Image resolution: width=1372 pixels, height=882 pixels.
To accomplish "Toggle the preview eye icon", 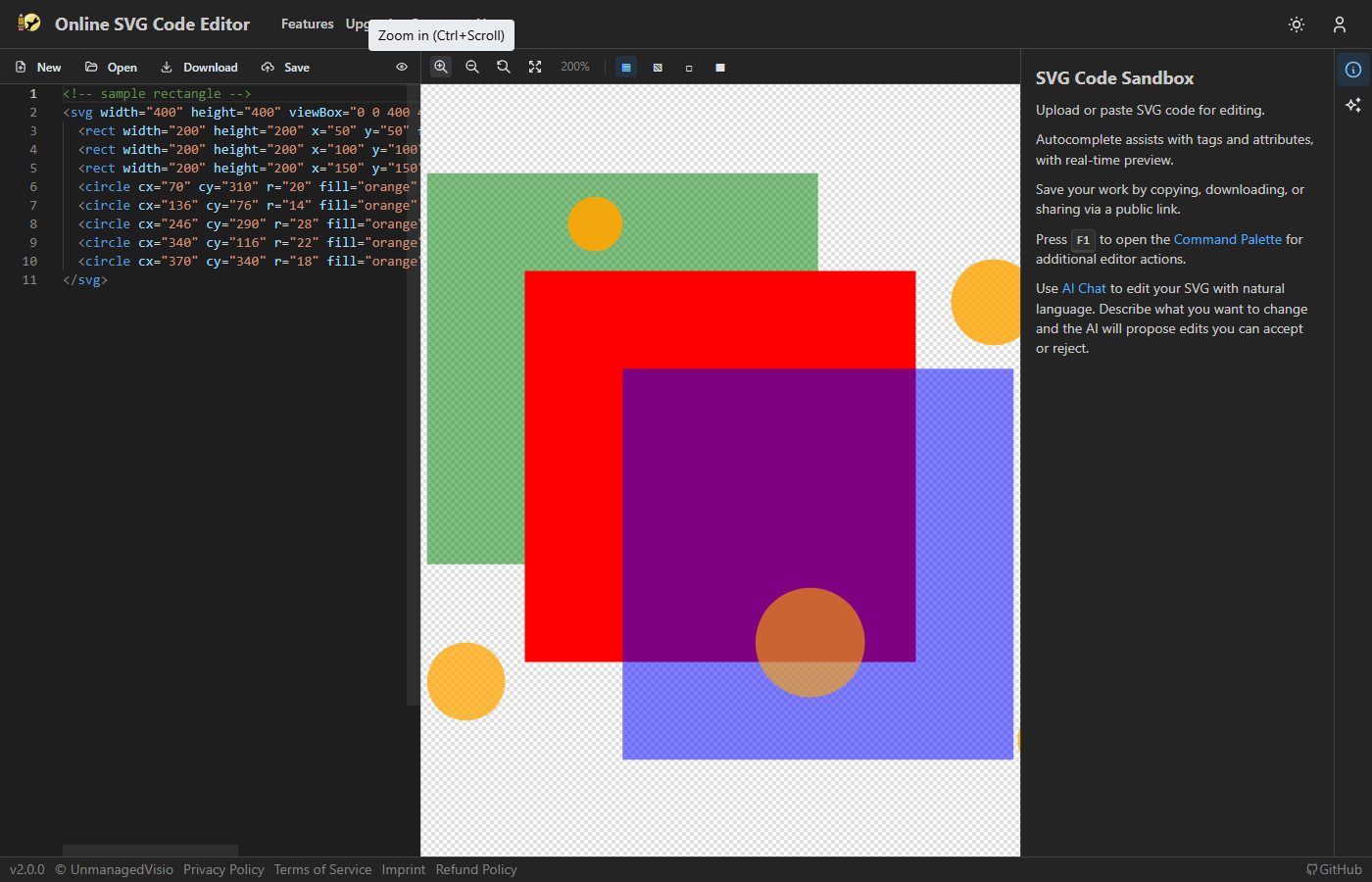I will 402,67.
